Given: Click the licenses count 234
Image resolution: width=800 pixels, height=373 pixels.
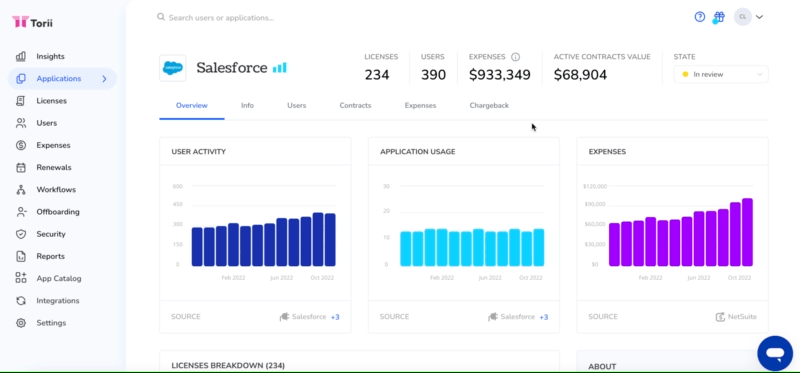Looking at the screenshot, I should [x=377, y=75].
